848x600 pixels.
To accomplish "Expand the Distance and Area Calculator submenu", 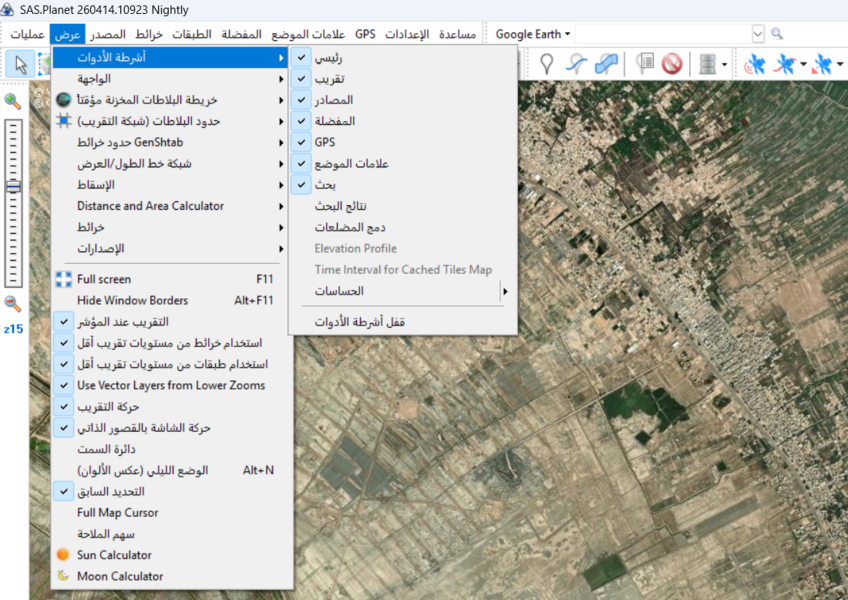I will (150, 206).
